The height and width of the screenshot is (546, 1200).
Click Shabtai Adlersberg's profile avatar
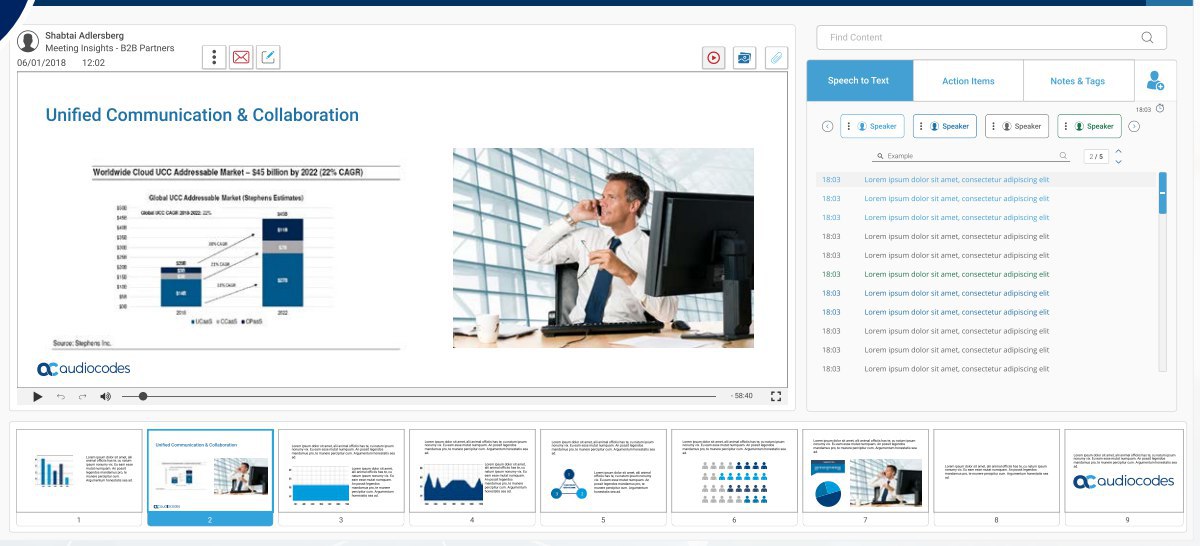tap(28, 41)
